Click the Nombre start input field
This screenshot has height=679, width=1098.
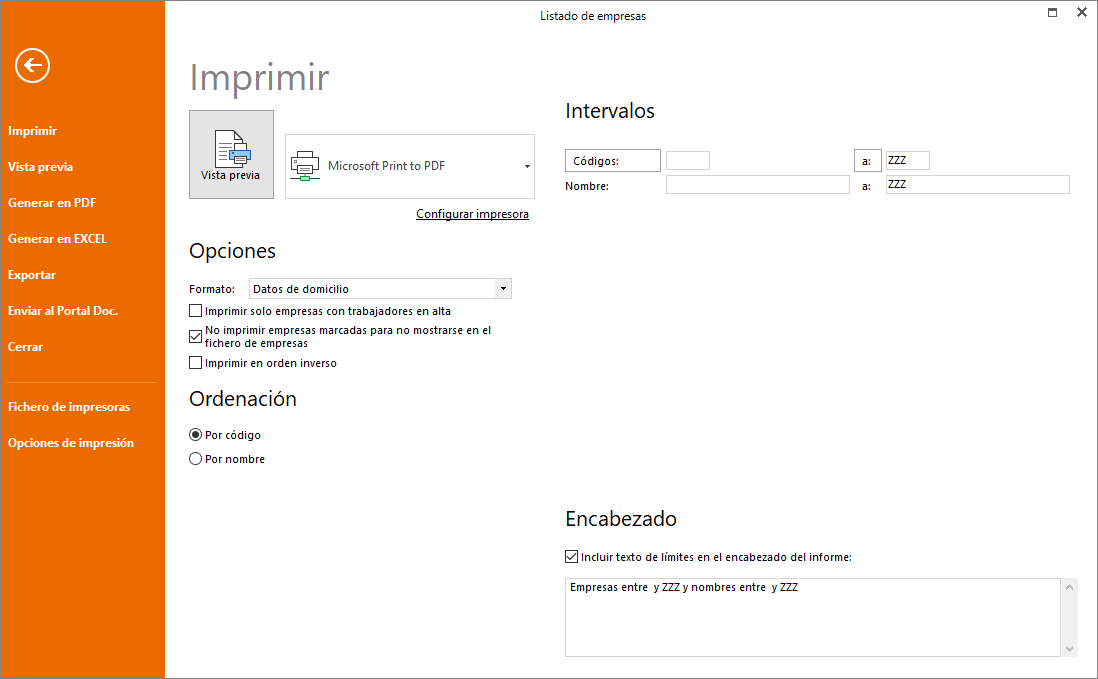coord(758,185)
